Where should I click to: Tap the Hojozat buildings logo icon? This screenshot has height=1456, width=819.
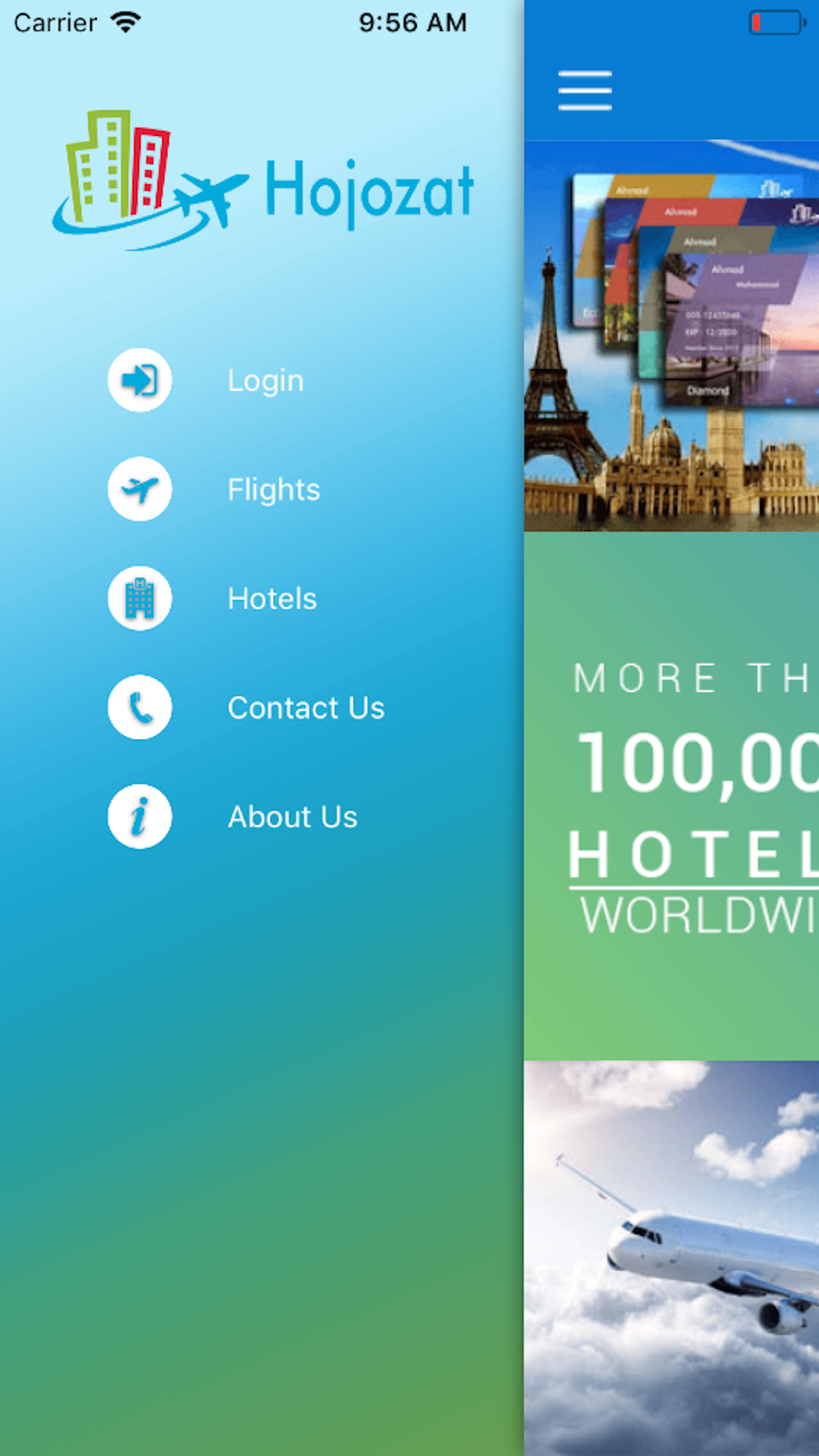[x=150, y=180]
